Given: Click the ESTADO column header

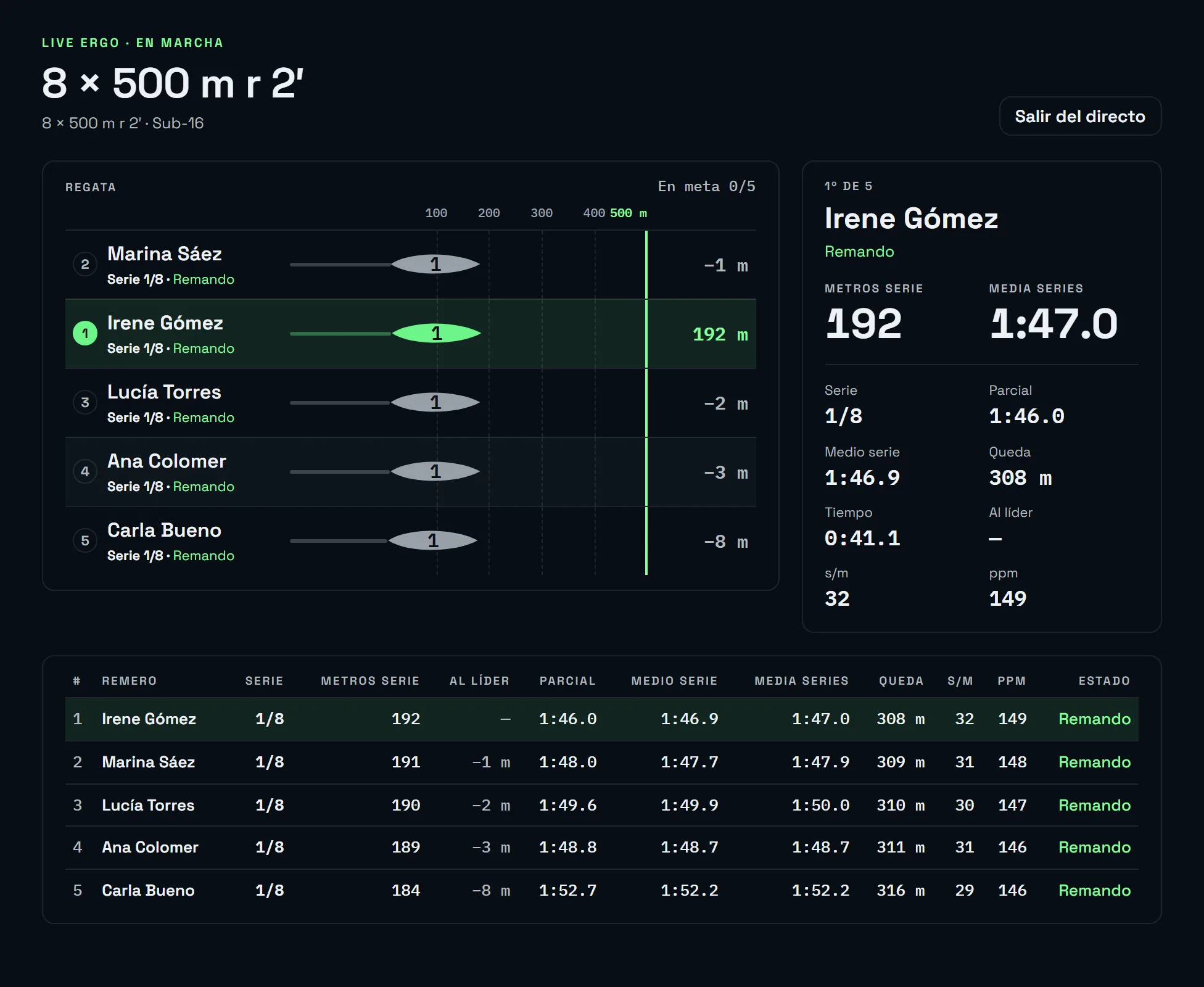Looking at the screenshot, I should pyautogui.click(x=1104, y=680).
